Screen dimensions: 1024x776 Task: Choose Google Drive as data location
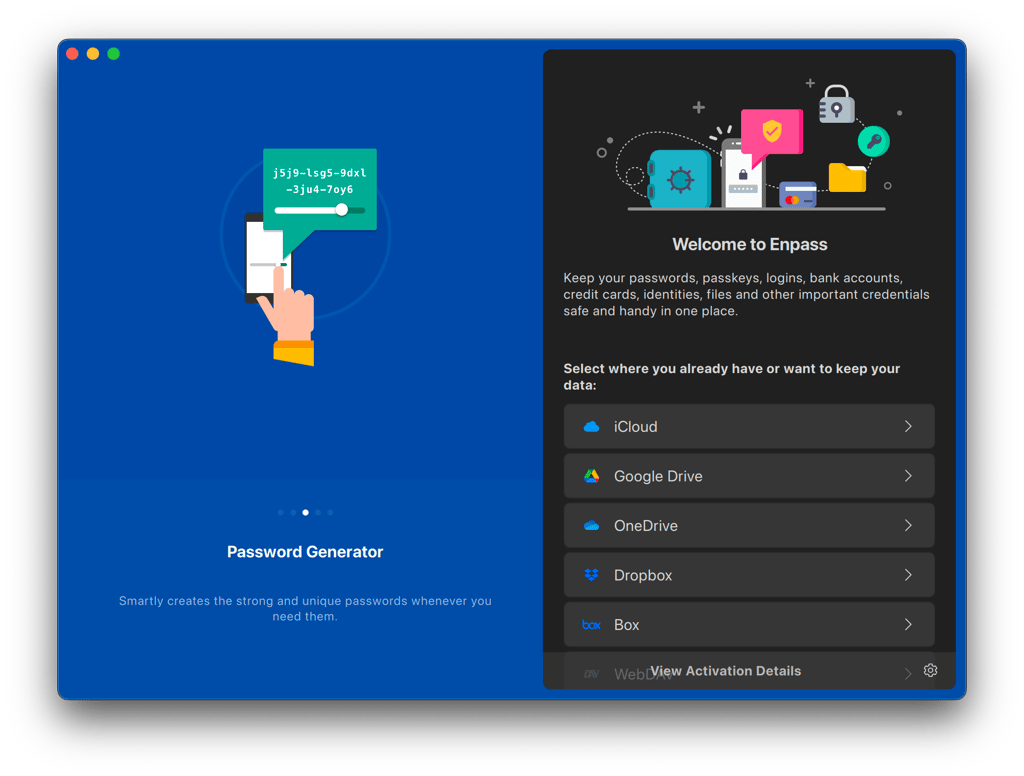pos(749,476)
